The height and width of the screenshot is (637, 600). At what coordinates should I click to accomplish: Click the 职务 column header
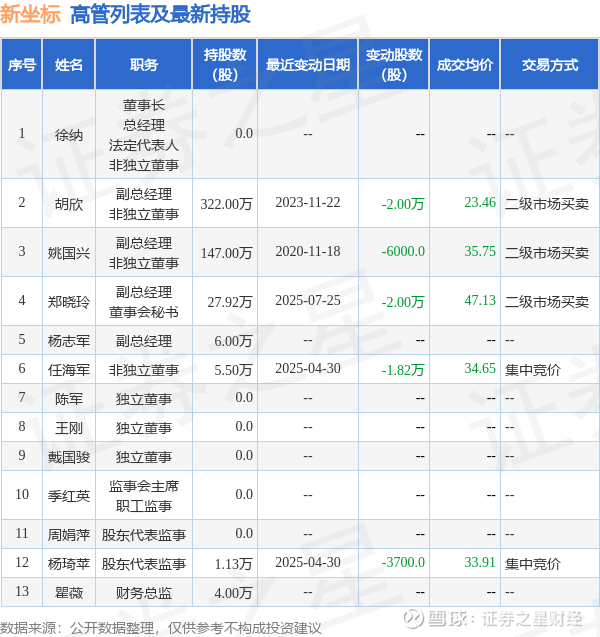(x=143, y=64)
